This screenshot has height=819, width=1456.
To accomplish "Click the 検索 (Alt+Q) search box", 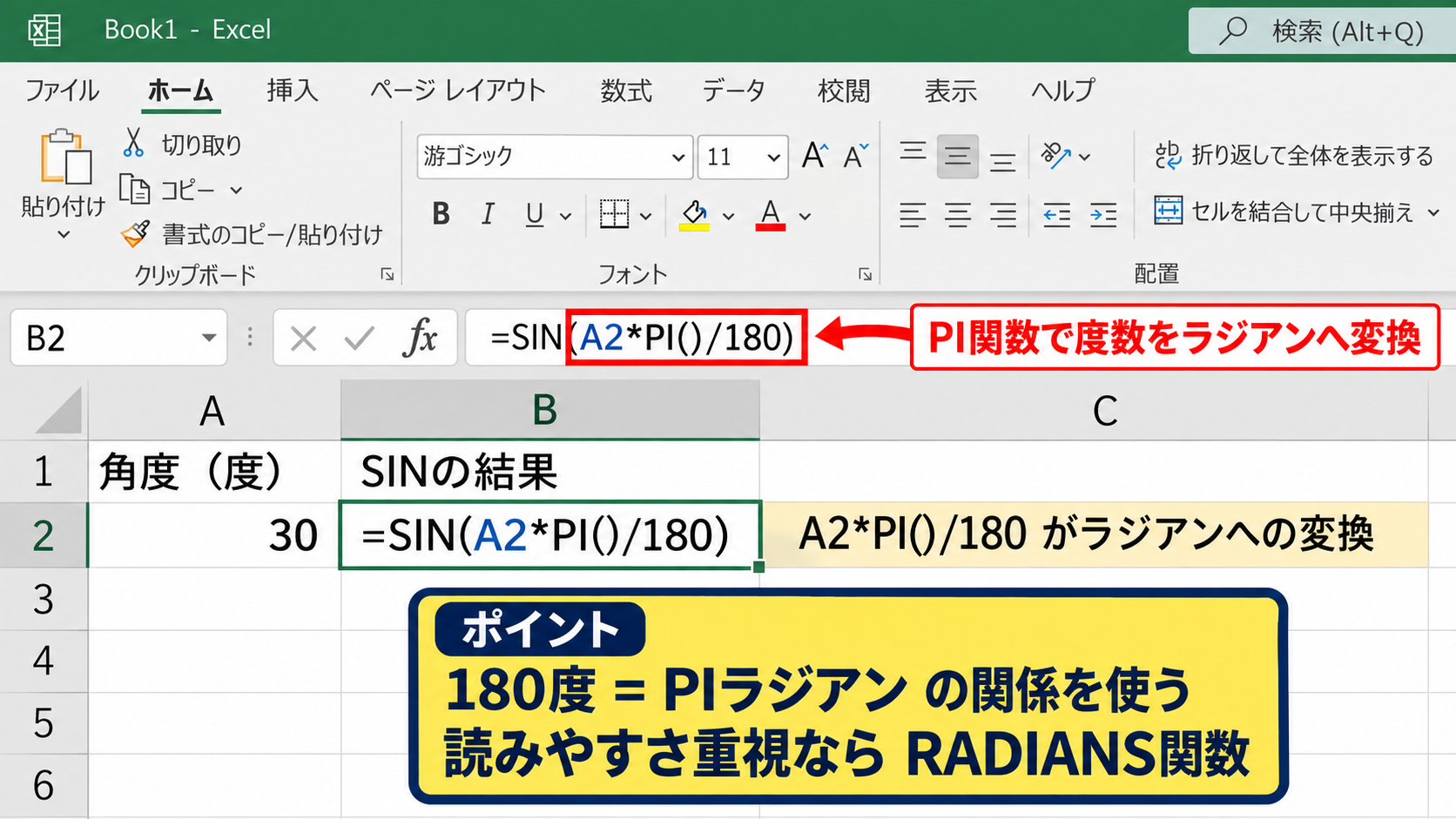I will pyautogui.click(x=1322, y=31).
